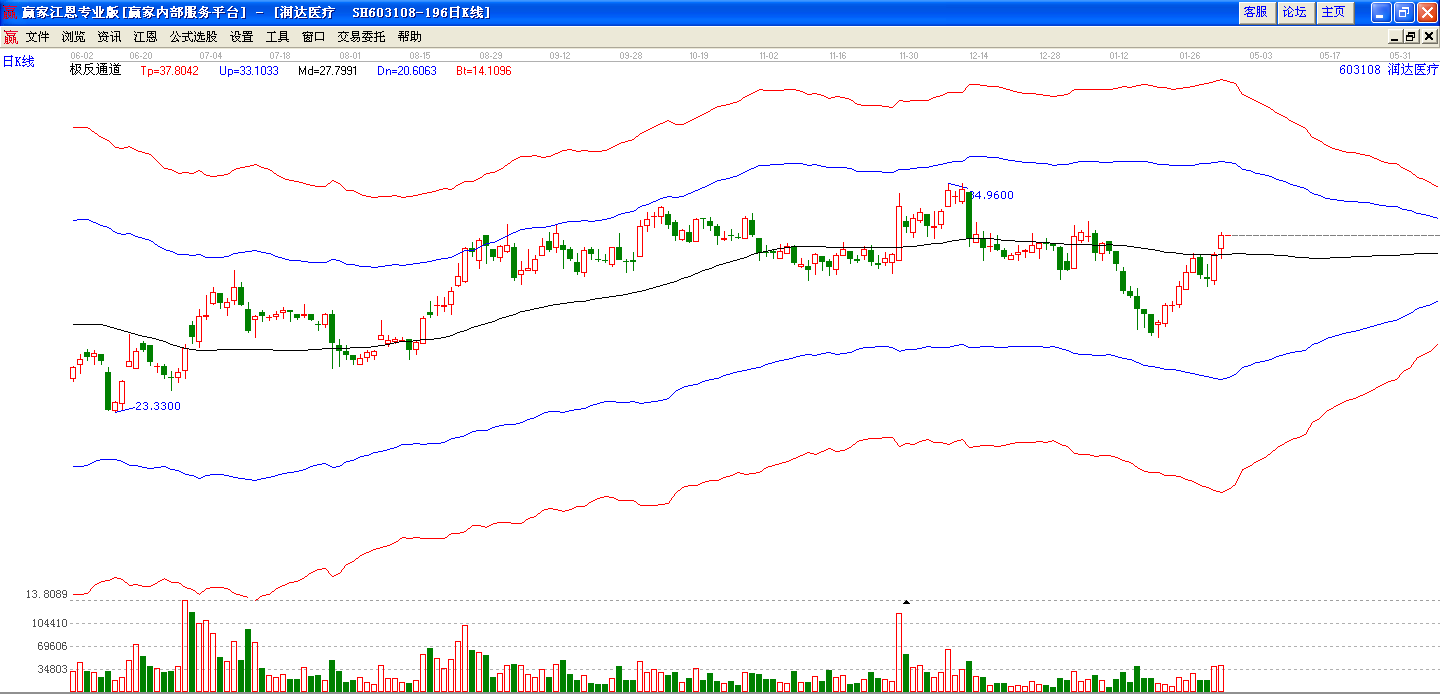The height and width of the screenshot is (697, 1440).
Task: Click the 论坛 button
Action: coord(1294,12)
